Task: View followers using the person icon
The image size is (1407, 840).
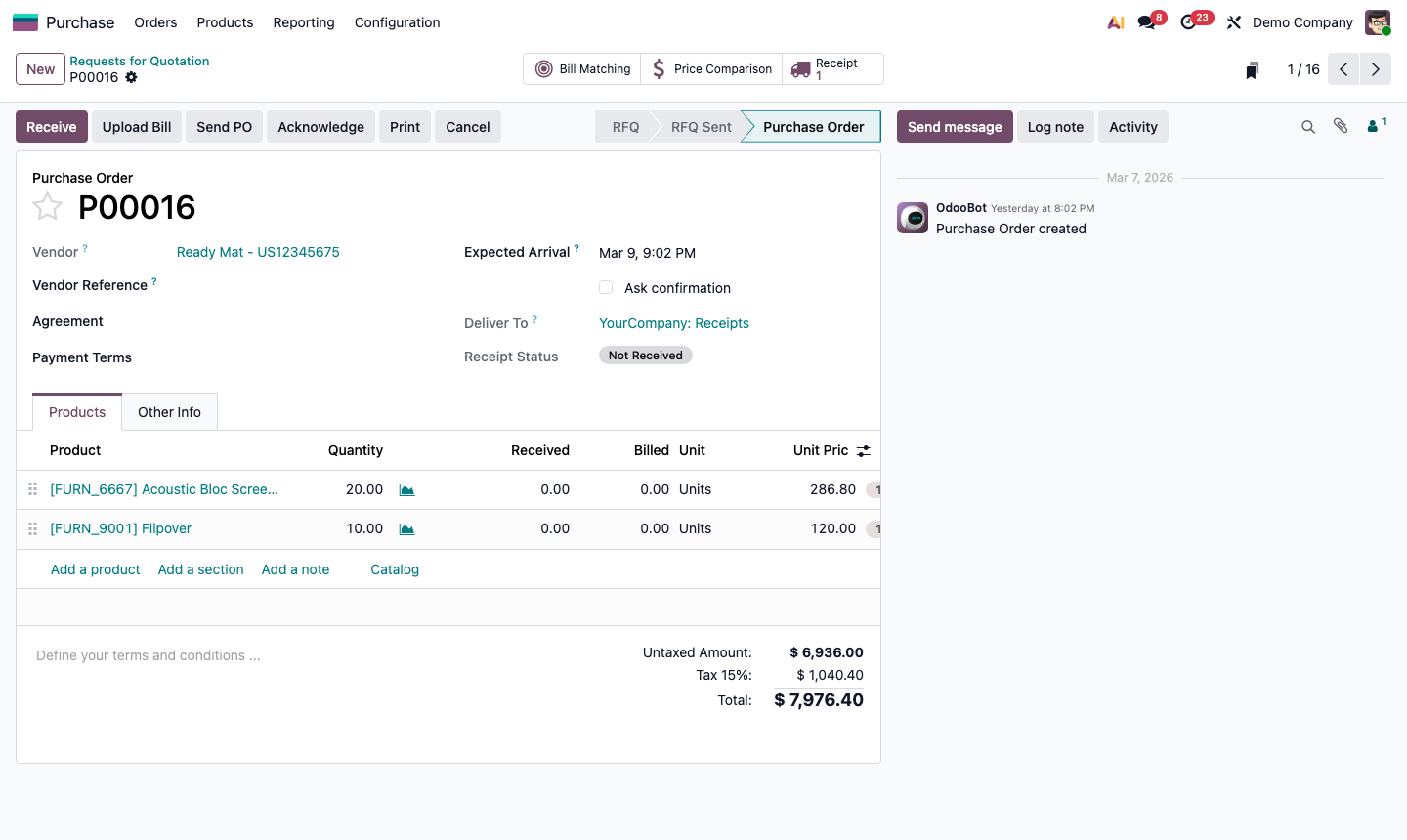Action: 1372,126
